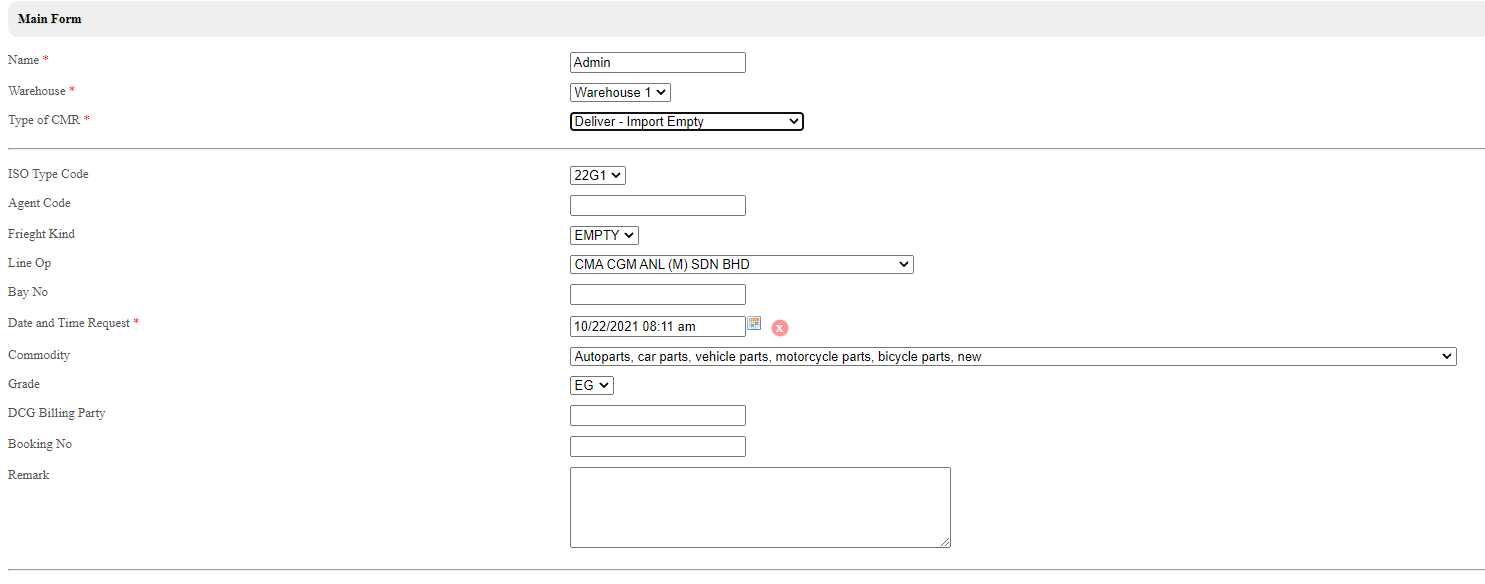
Task: Expand the Commodity dropdown list
Action: coord(1012,356)
